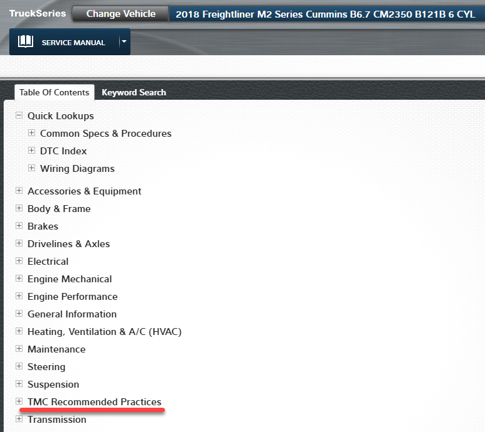Open the DTC Index entry

pos(63,151)
